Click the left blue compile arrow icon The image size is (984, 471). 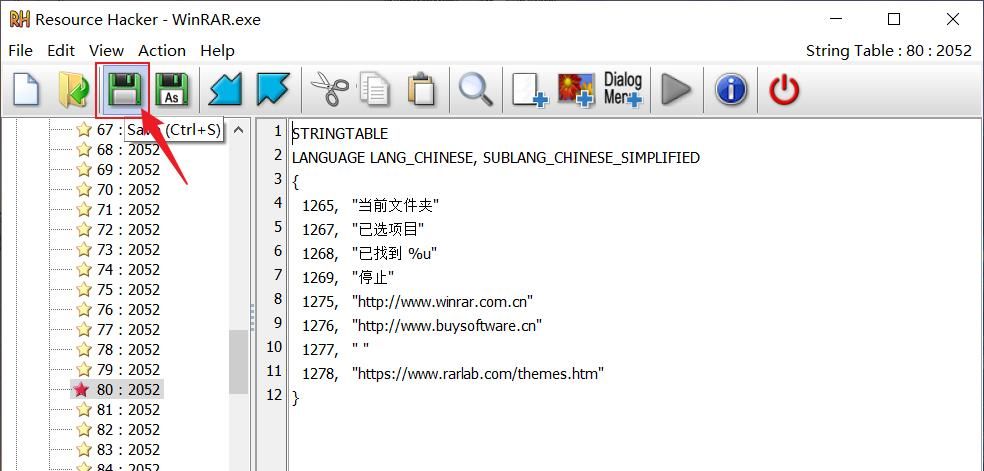[225, 90]
